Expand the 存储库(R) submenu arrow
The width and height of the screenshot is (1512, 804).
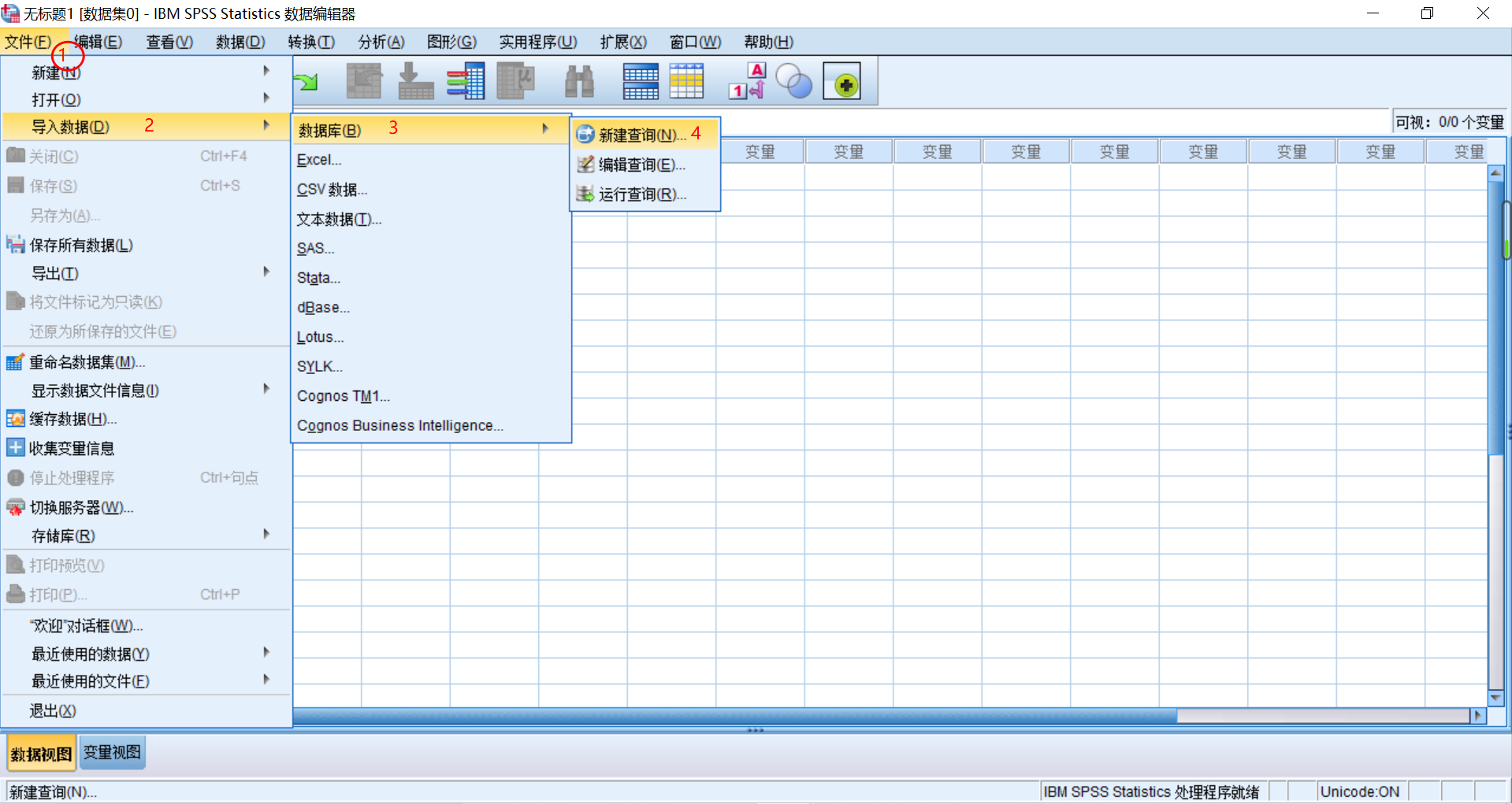266,534
